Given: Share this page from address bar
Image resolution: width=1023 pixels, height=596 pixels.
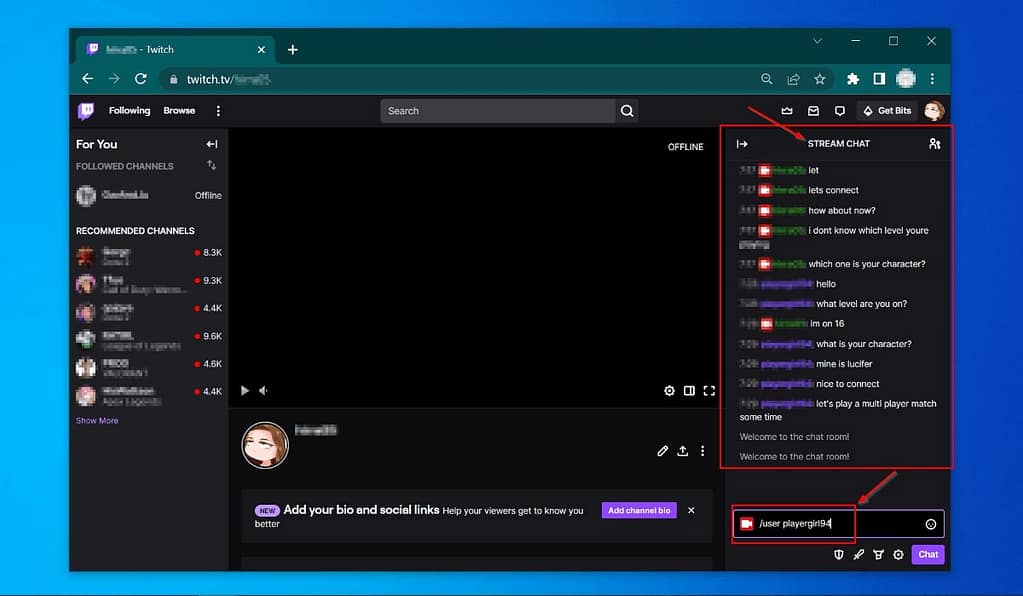Looking at the screenshot, I should [793, 79].
